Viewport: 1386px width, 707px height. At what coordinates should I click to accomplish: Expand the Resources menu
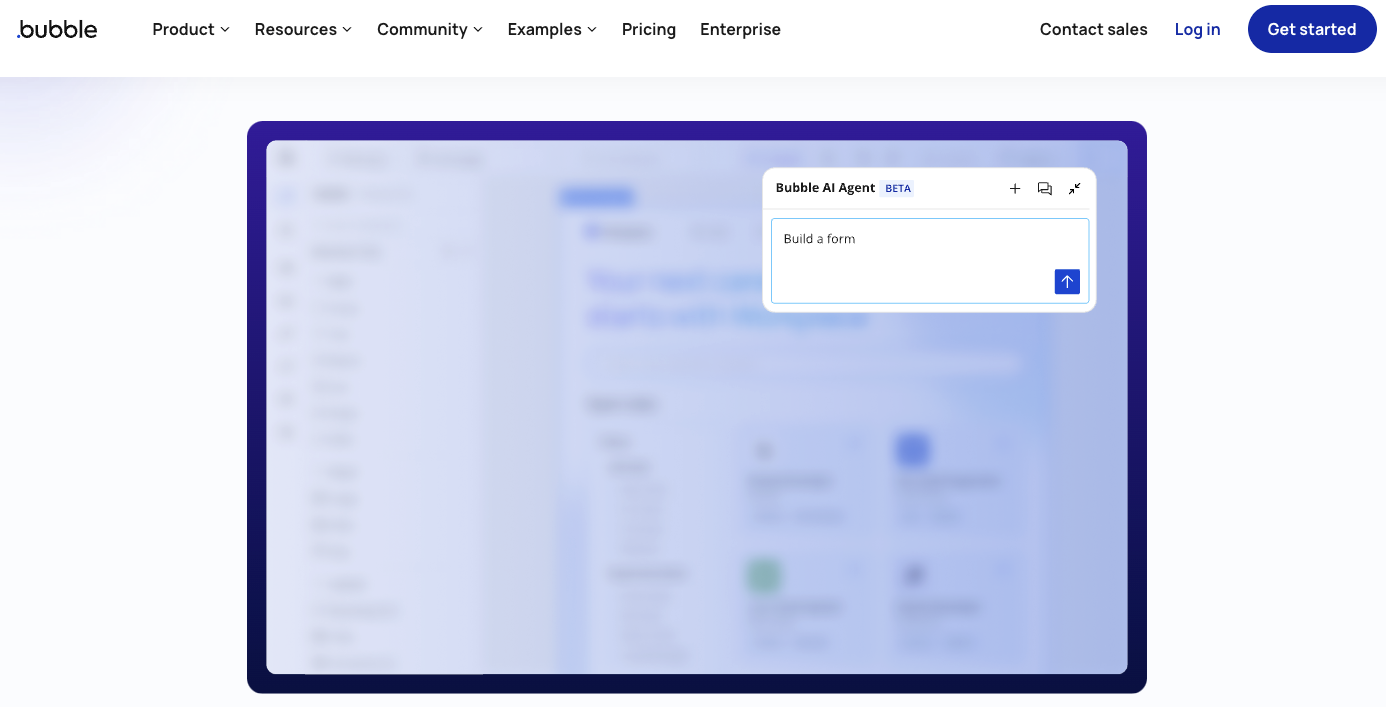(x=303, y=29)
